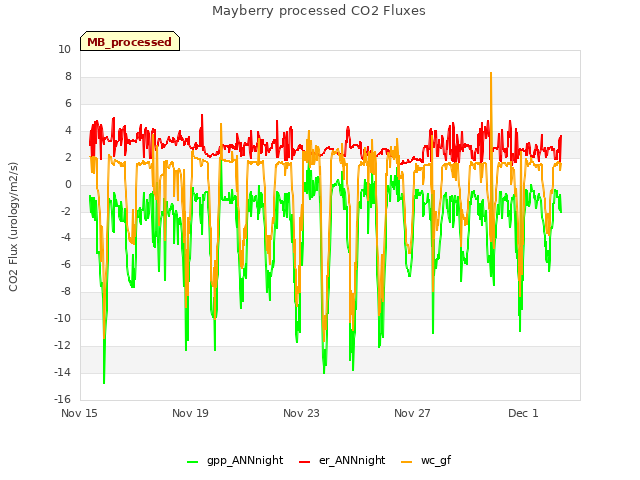Click the MB_processed label tab
This screenshot has width=640, height=480.
pos(130,41)
